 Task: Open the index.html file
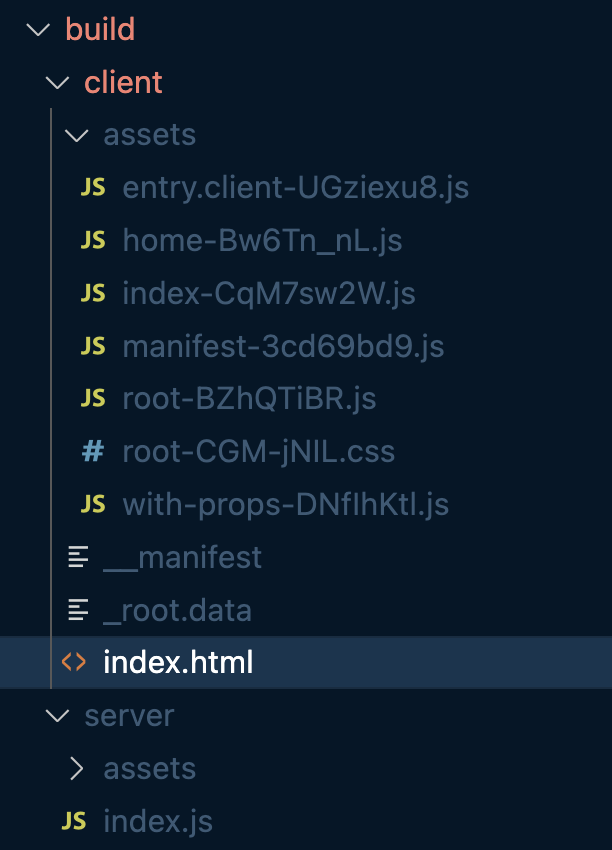(178, 662)
